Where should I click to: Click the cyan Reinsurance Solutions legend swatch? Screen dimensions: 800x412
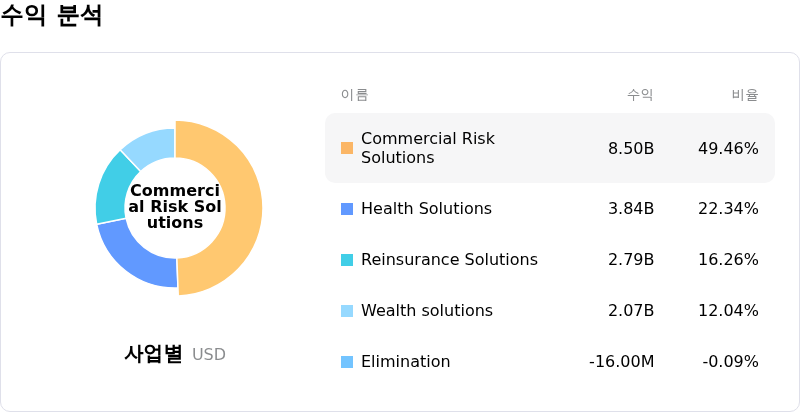coord(347,260)
